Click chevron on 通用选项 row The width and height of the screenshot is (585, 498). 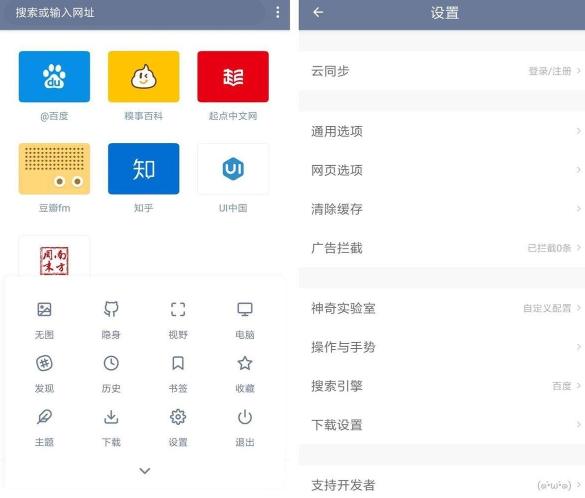[578, 131]
